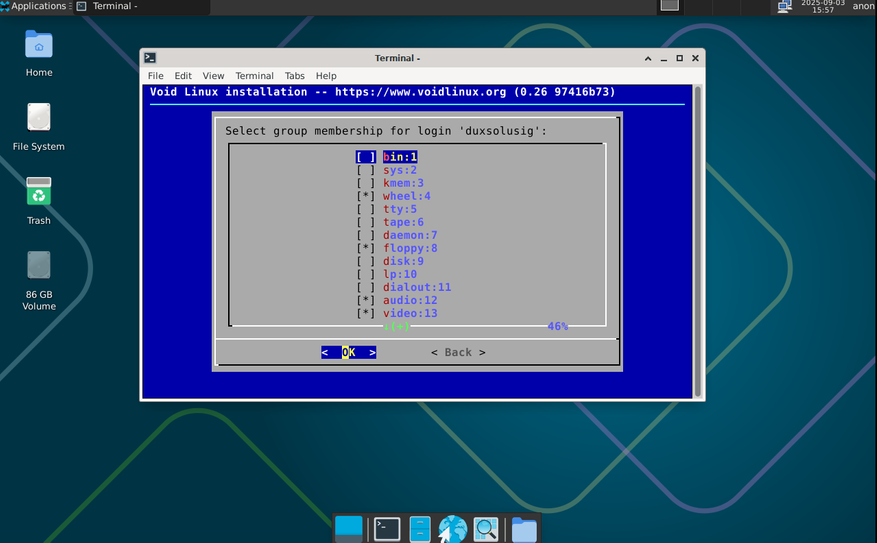
Task: Open Application Finder magnifier icon
Action: pyautogui.click(x=485, y=528)
